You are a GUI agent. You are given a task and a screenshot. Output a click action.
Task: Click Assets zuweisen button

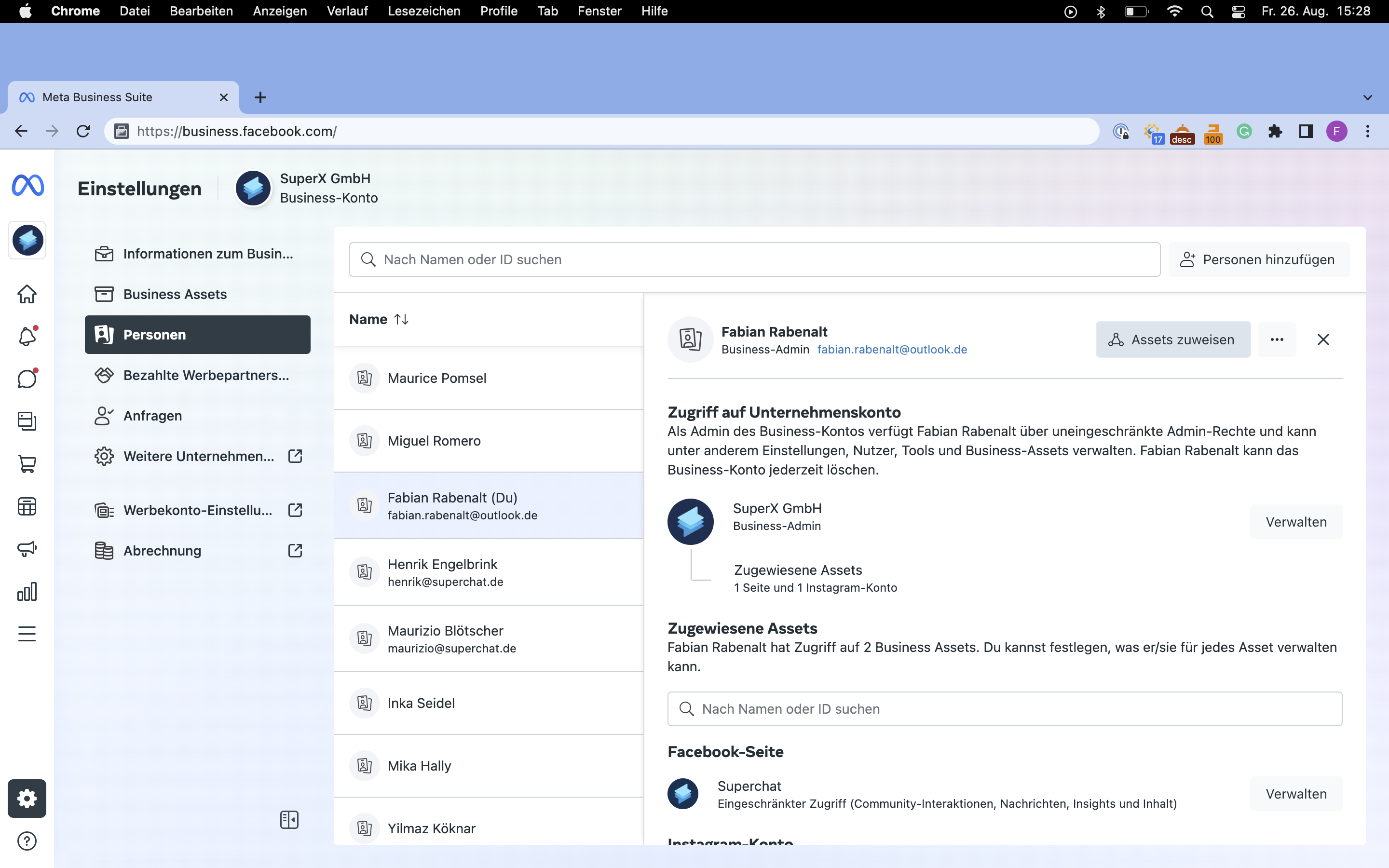coord(1172,340)
